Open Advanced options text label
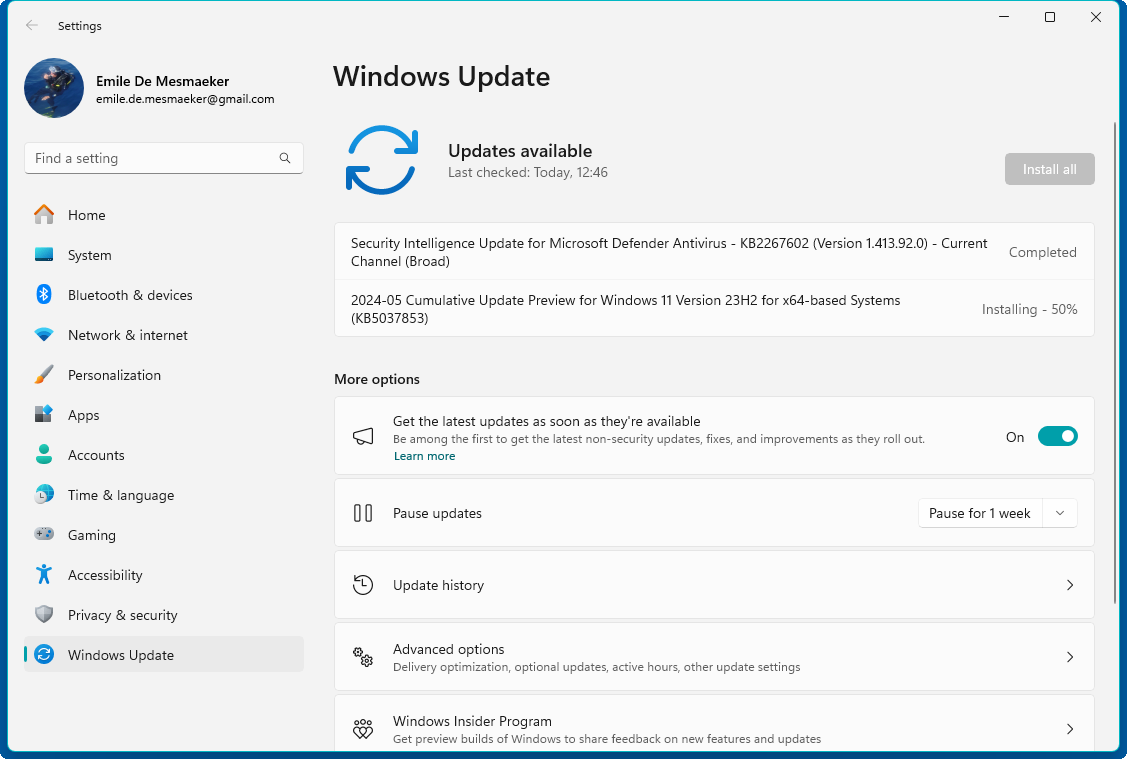The width and height of the screenshot is (1127, 759). click(448, 649)
